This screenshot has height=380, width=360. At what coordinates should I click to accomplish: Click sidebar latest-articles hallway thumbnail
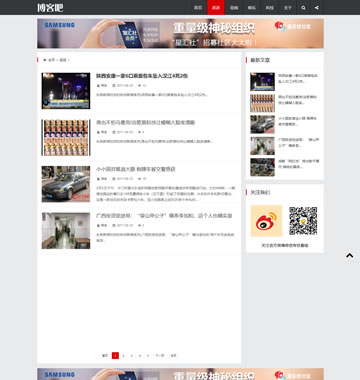tap(263, 146)
